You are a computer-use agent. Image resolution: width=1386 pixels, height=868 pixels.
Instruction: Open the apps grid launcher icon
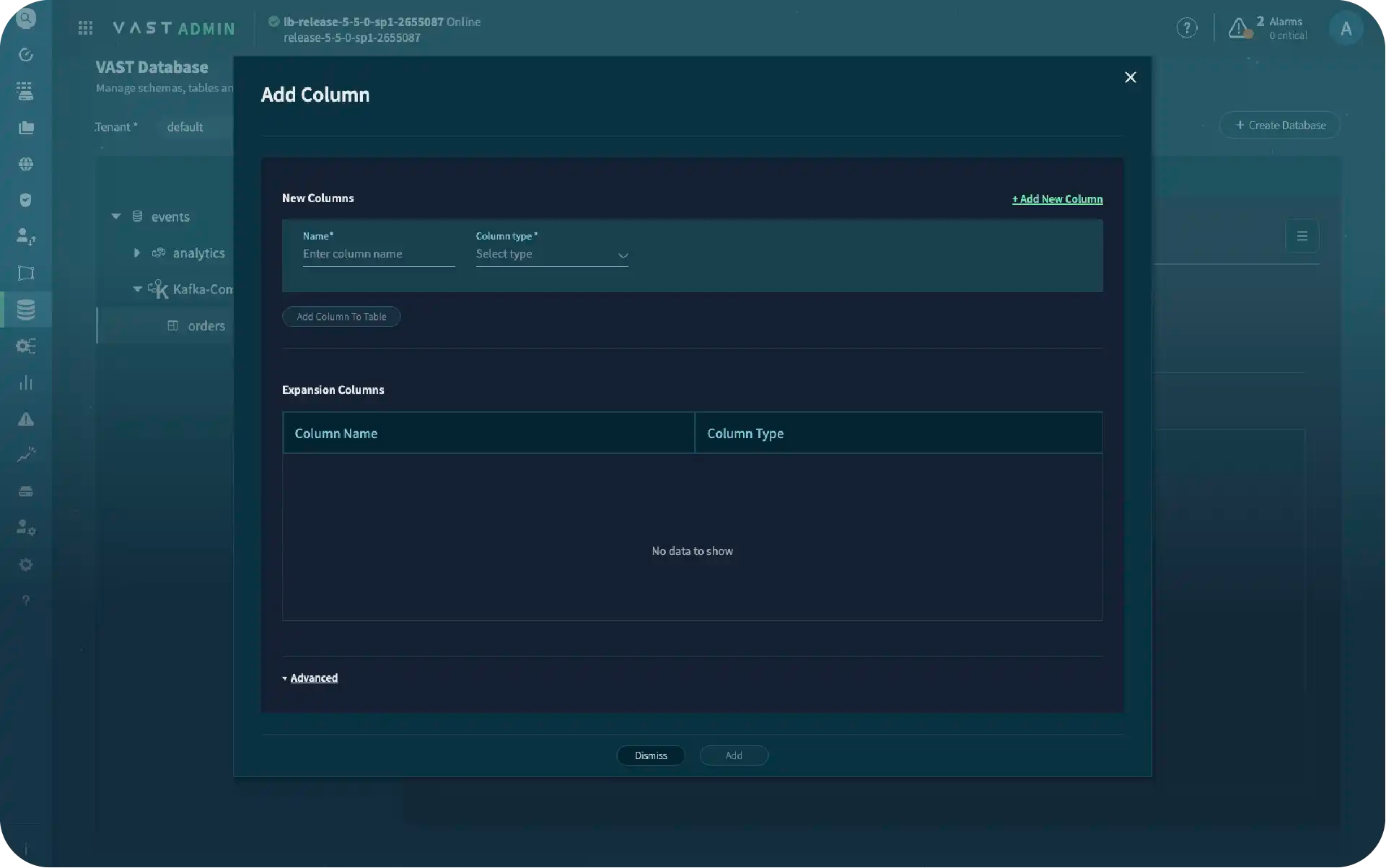[x=85, y=27]
